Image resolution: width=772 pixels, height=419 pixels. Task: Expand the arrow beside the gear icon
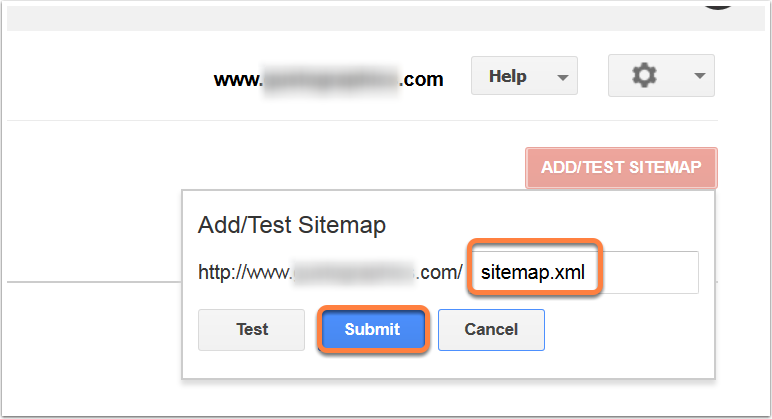pyautogui.click(x=700, y=76)
